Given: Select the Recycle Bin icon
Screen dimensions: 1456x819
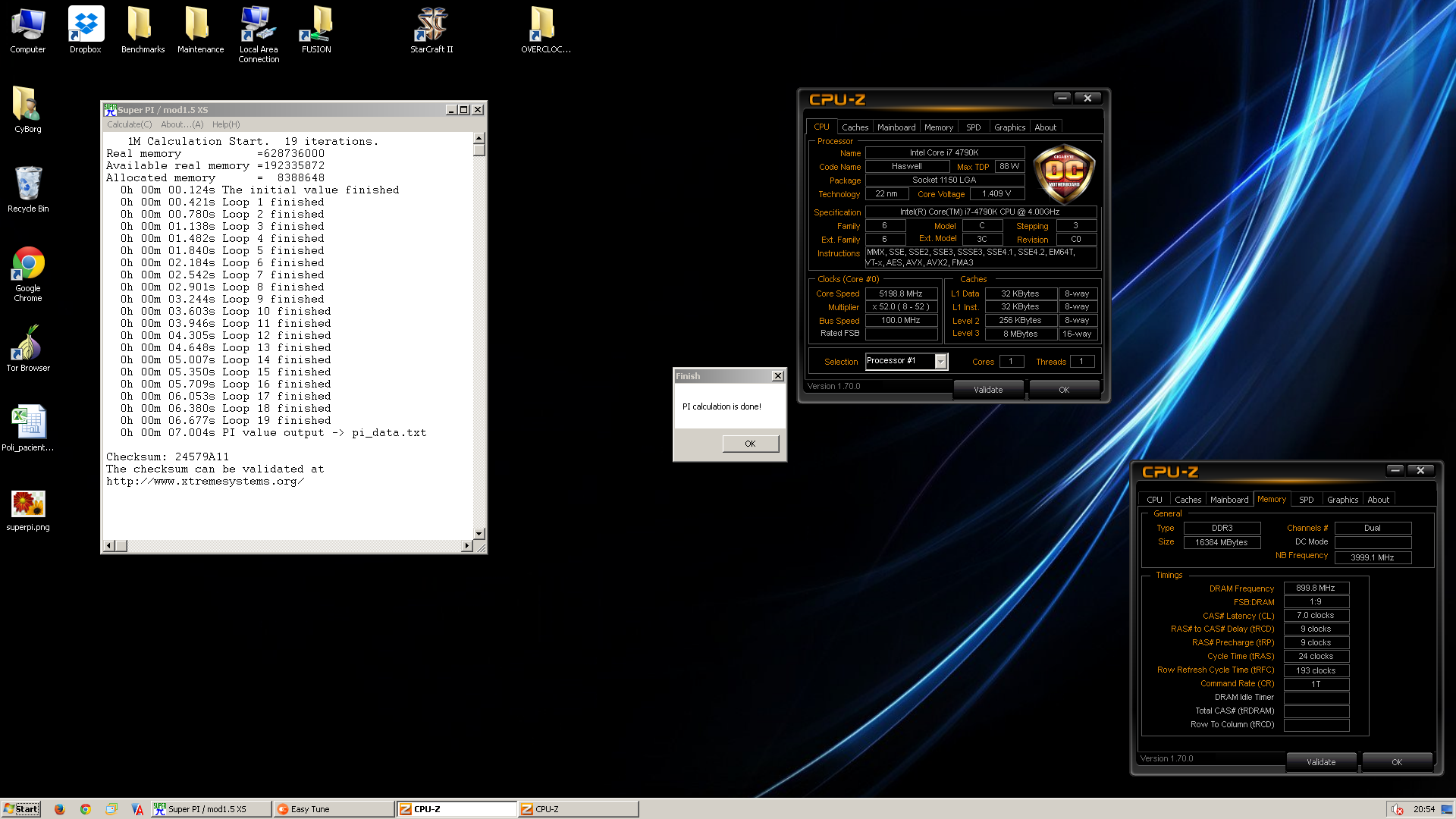Looking at the screenshot, I should 28,190.
